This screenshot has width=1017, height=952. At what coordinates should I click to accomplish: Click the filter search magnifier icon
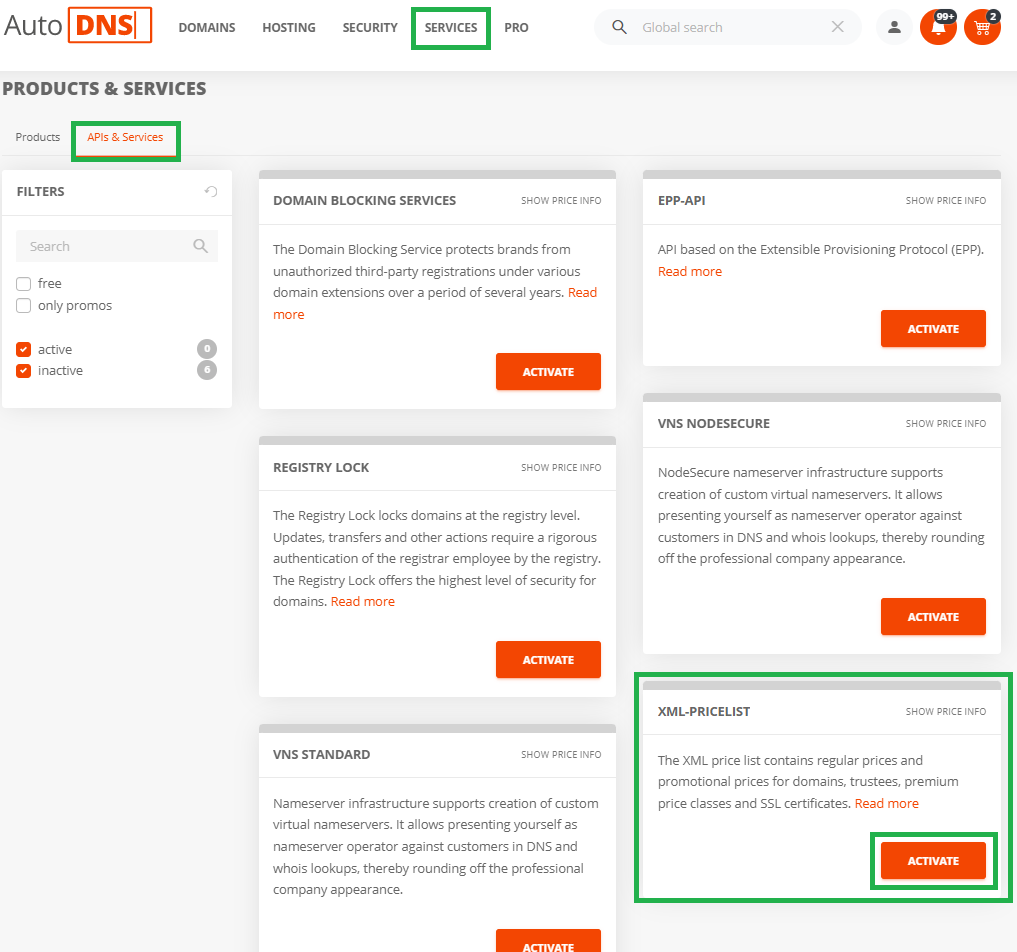[200, 246]
